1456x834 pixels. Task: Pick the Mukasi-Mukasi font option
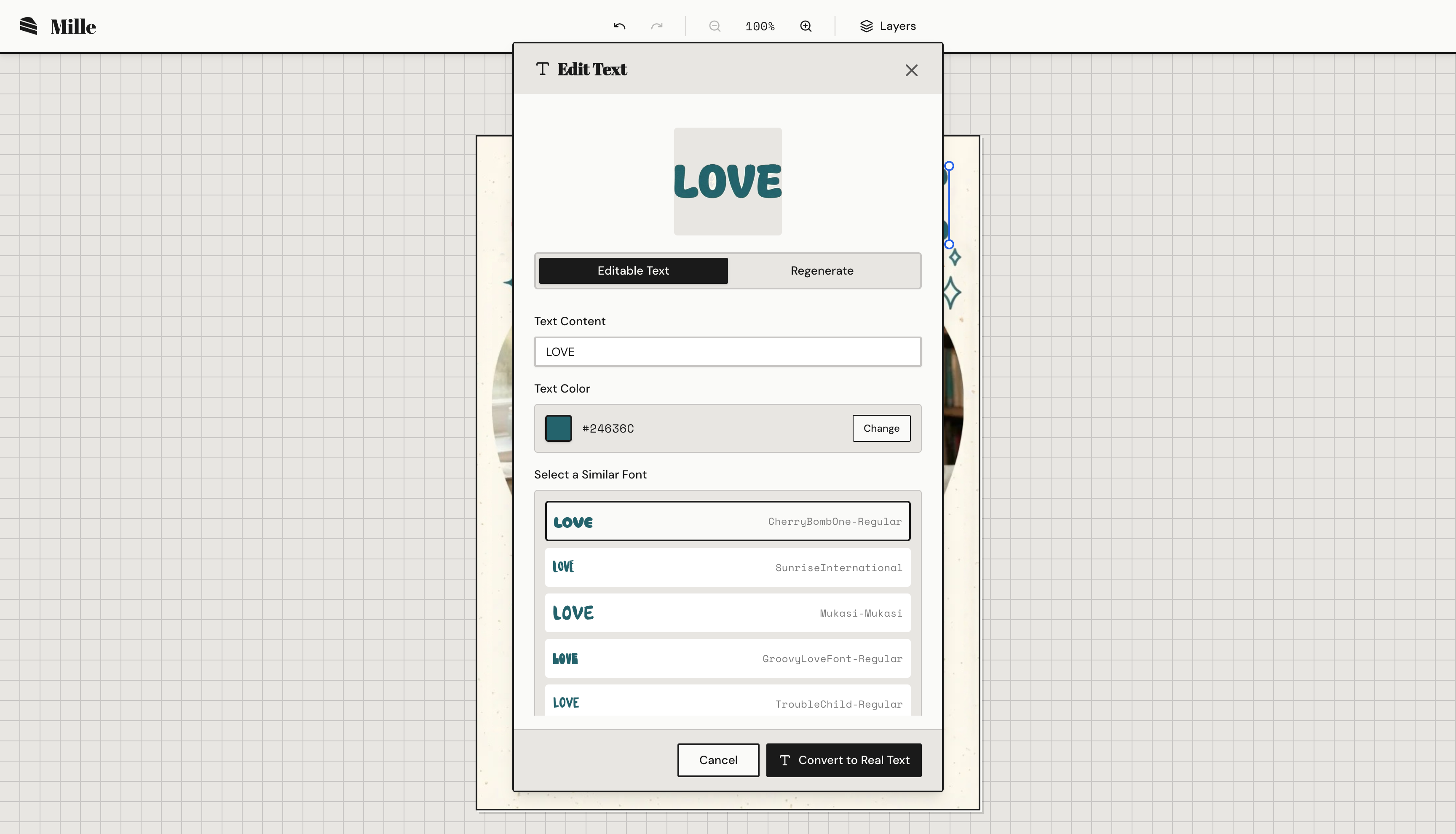(x=728, y=613)
